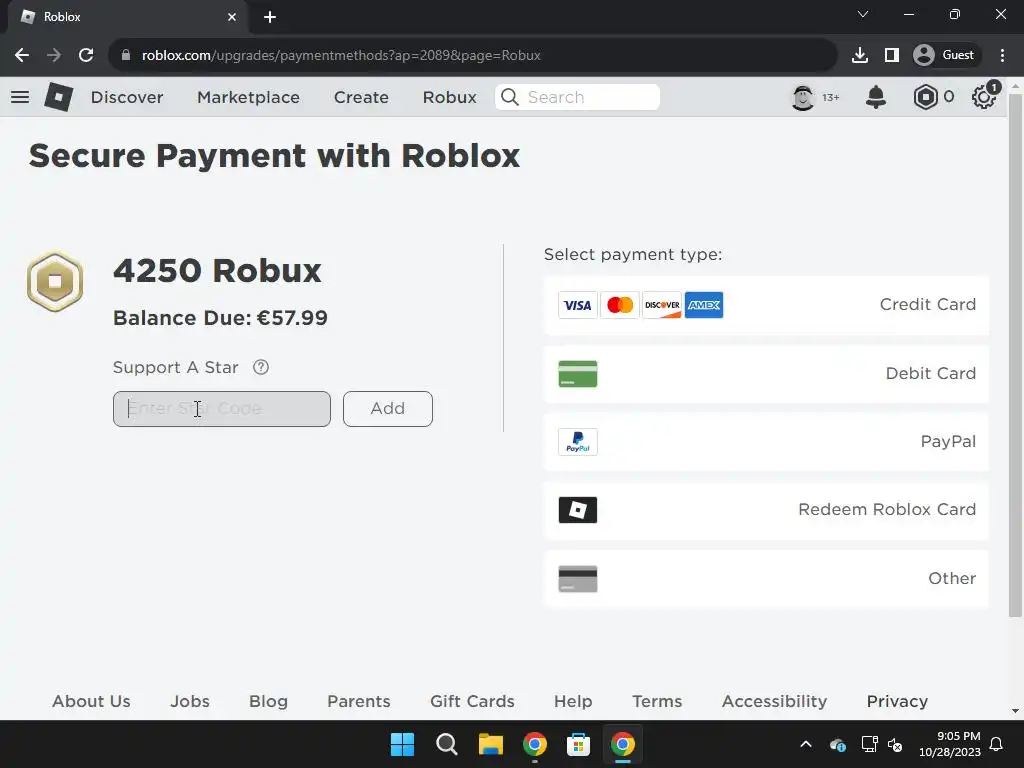The width and height of the screenshot is (1024, 768).
Task: Click the Roblox logo home icon
Action: point(59,97)
